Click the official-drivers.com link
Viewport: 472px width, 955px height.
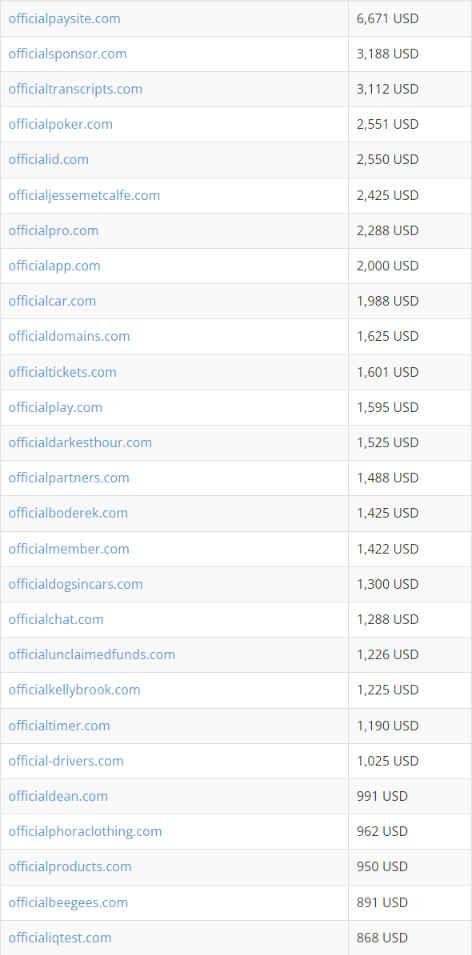click(x=66, y=761)
